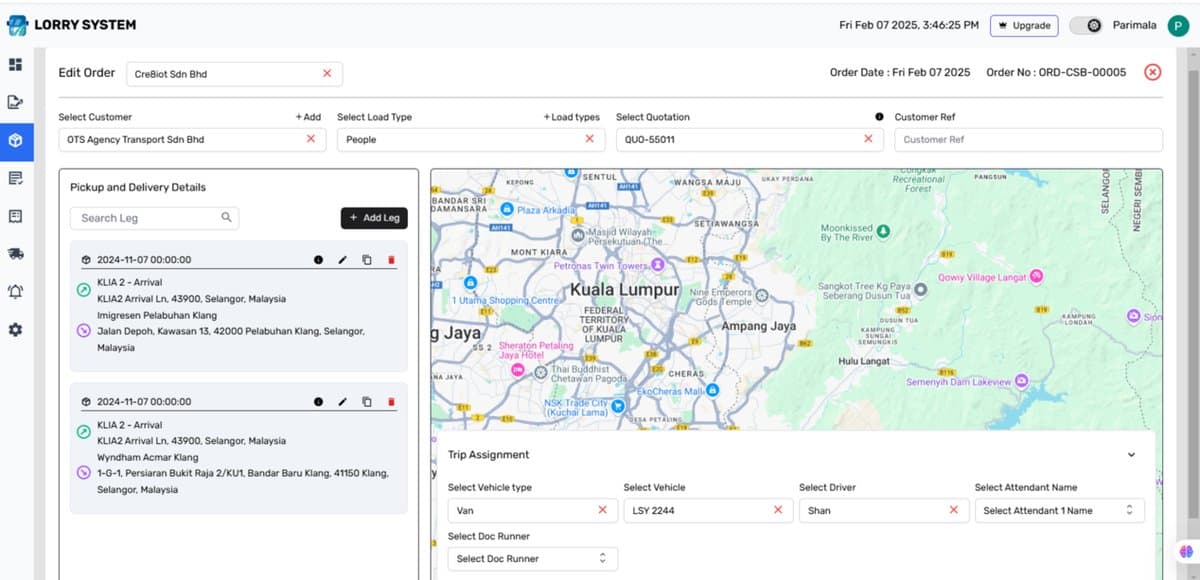Open the truck vehicles icon in sidebar
This screenshot has height=580, width=1200.
15,254
